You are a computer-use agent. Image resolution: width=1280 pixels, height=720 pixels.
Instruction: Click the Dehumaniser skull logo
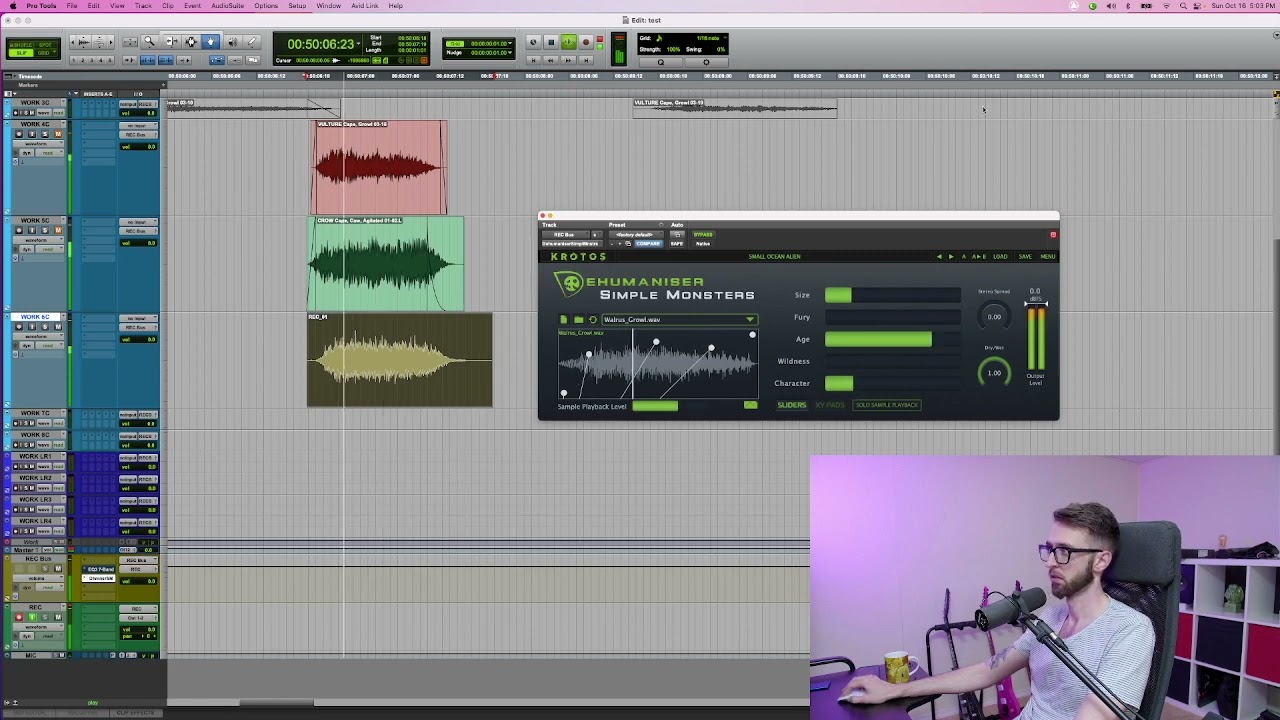571,284
